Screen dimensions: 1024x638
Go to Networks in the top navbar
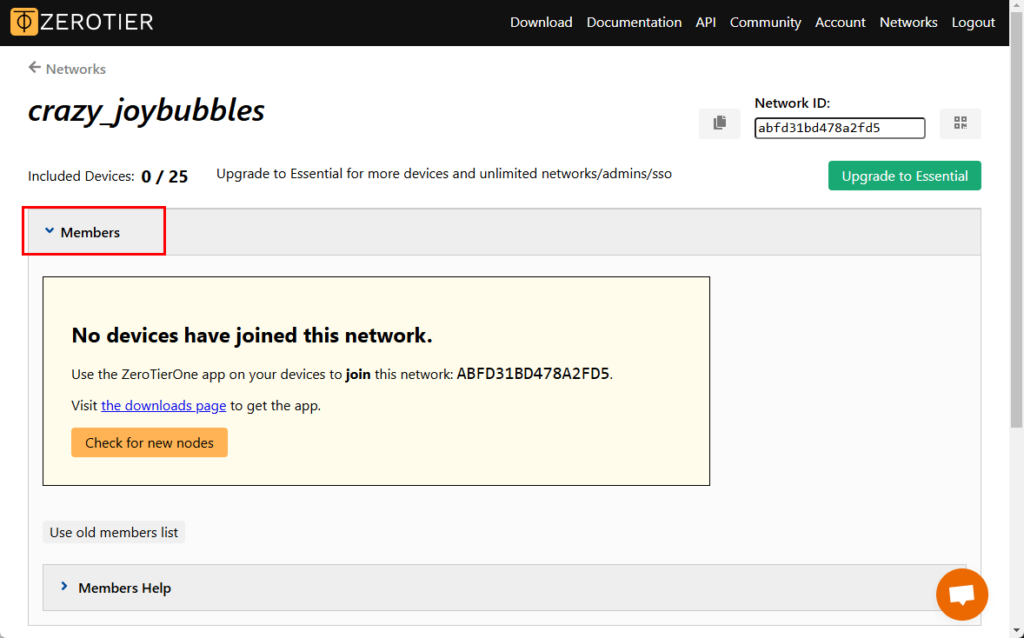coord(908,22)
